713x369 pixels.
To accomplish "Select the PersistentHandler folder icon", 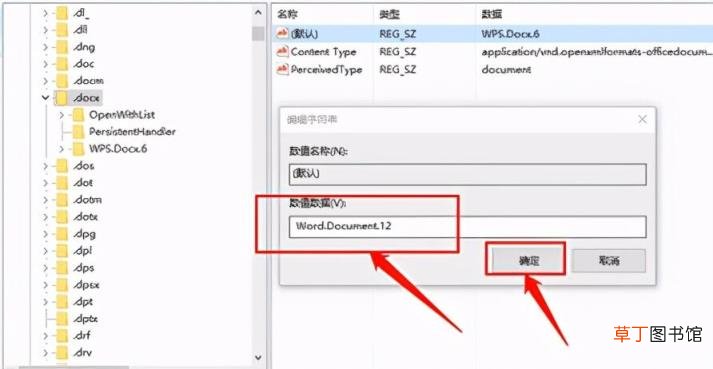I will [x=79, y=132].
